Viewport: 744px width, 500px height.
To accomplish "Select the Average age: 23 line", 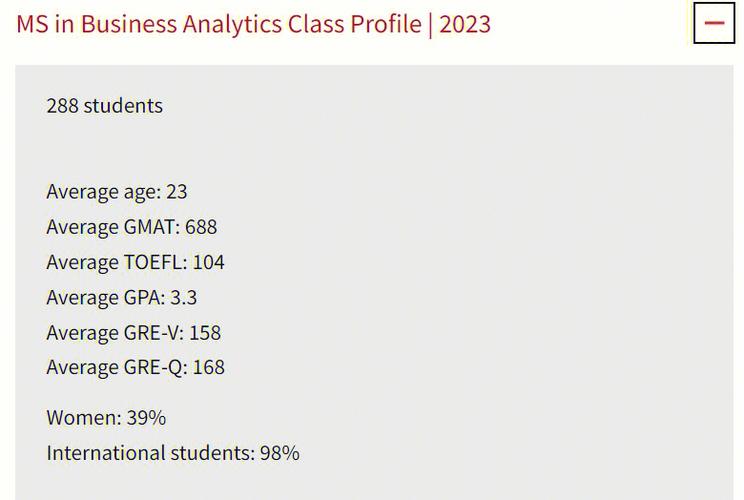I will coord(117,192).
